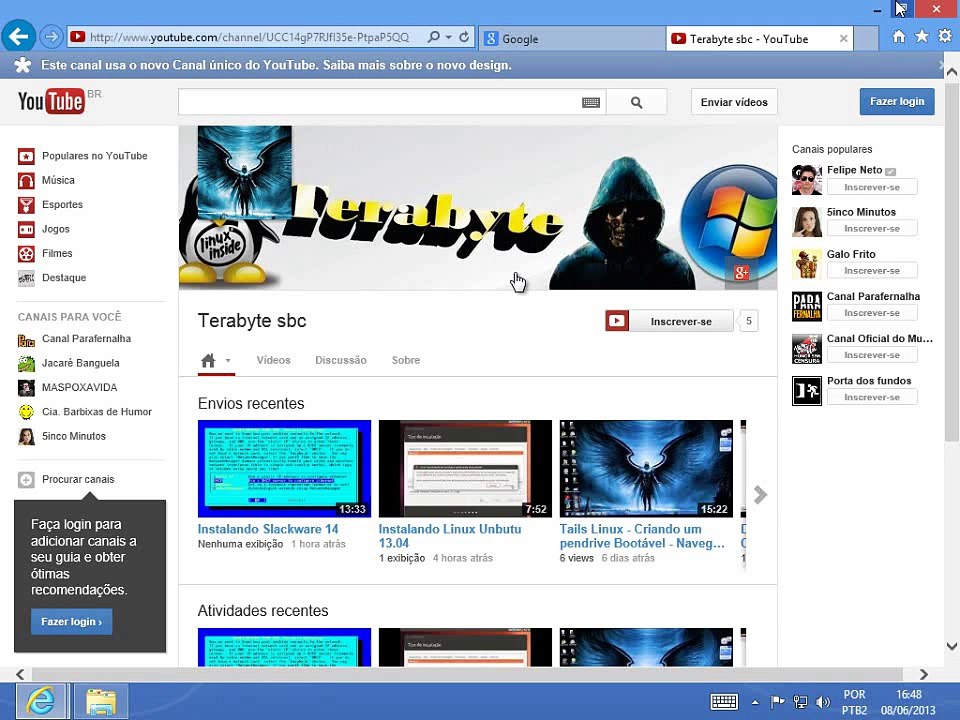Open Internet Explorer in taskbar
Image resolution: width=960 pixels, height=720 pixels.
tap(40, 702)
